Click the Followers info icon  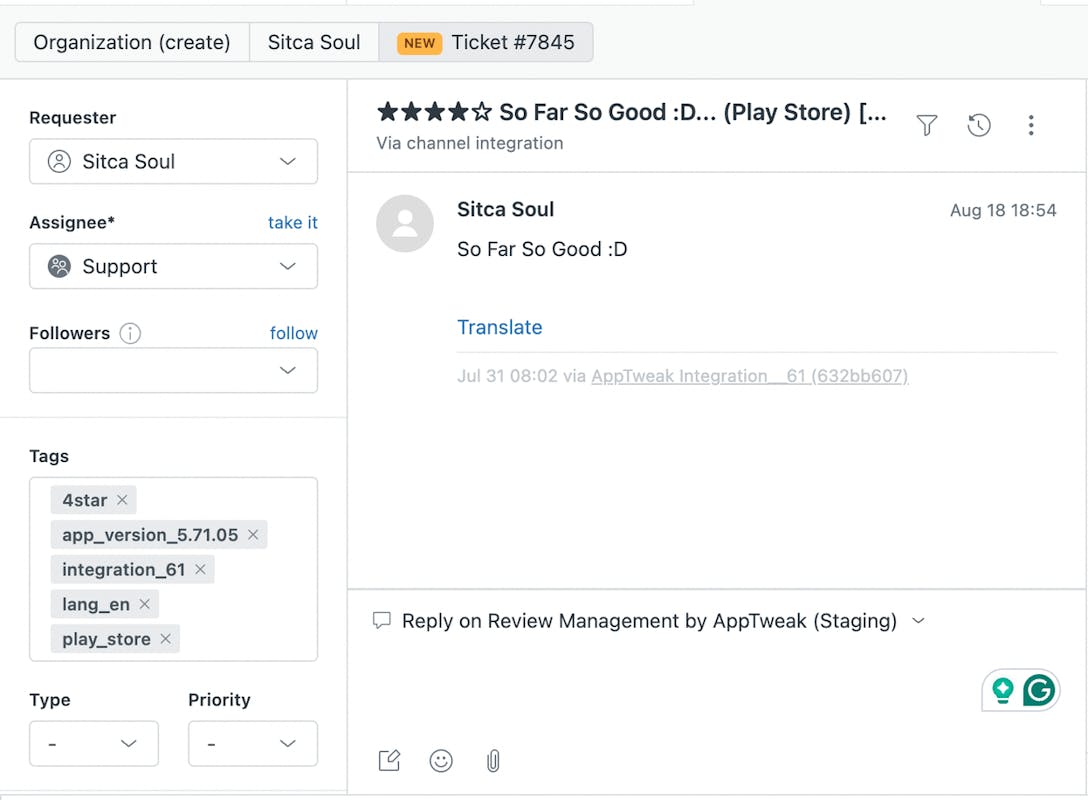pos(130,333)
